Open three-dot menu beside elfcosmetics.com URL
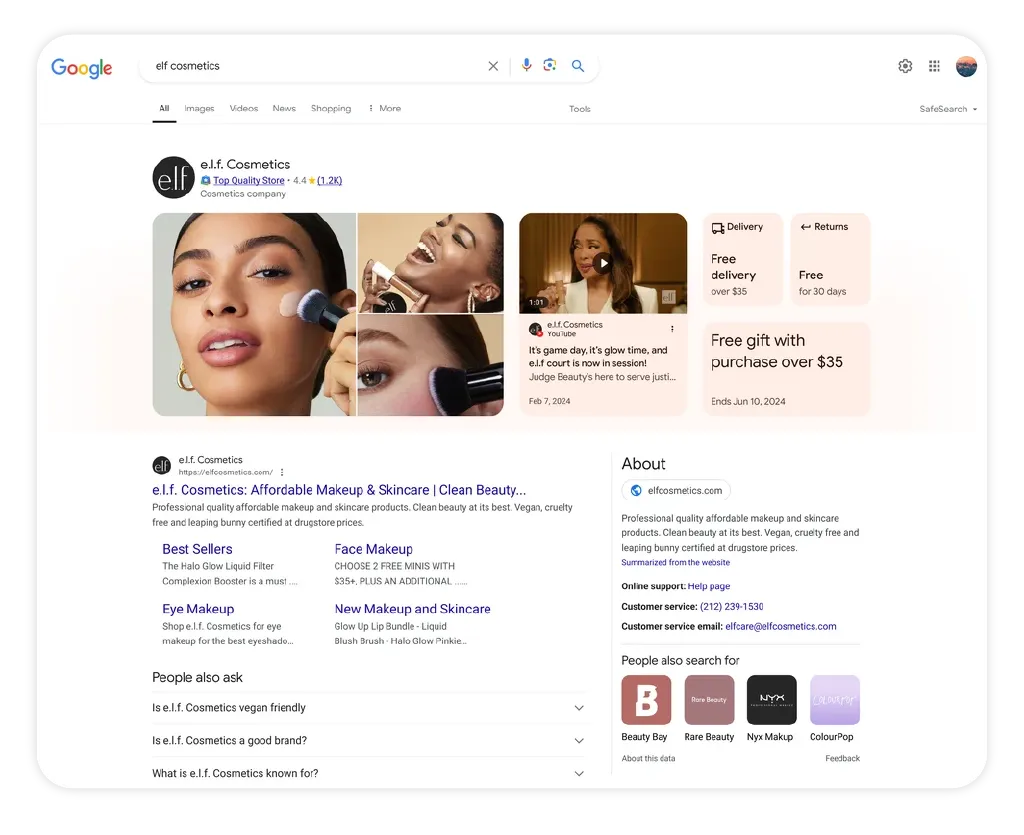The image size is (1024, 835). tap(282, 472)
